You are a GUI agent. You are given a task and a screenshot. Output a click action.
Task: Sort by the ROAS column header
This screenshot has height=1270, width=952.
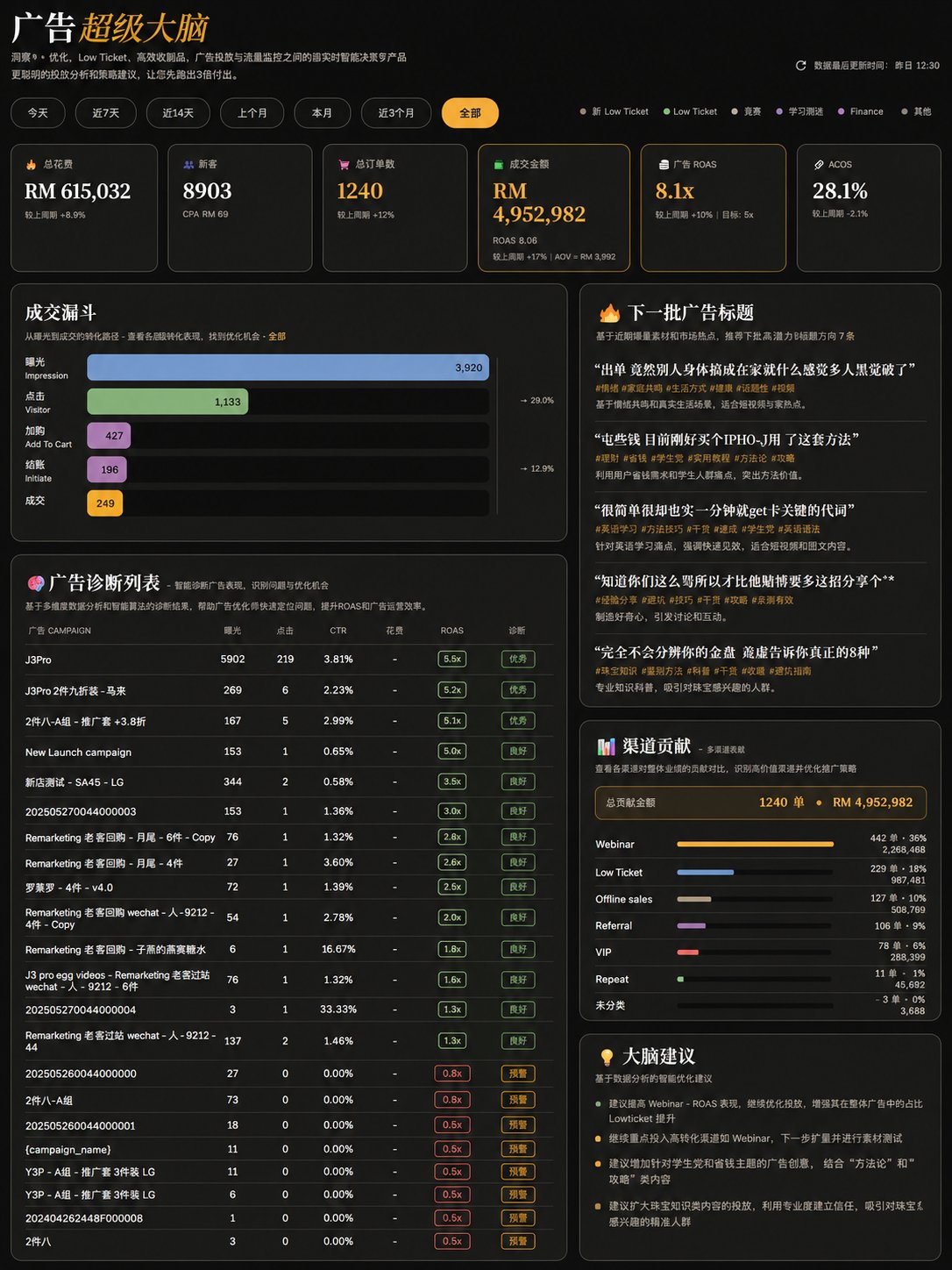tap(452, 631)
